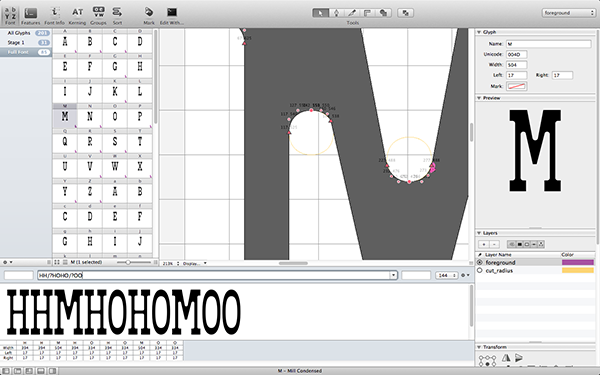Select the All Glyphs set
600x375 pixels.
(x=26, y=33)
